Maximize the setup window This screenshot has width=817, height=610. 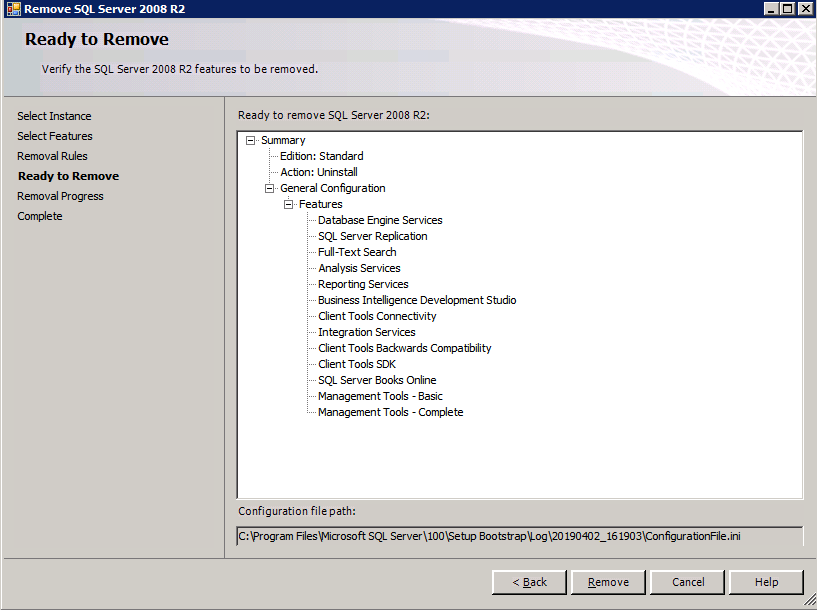point(788,9)
